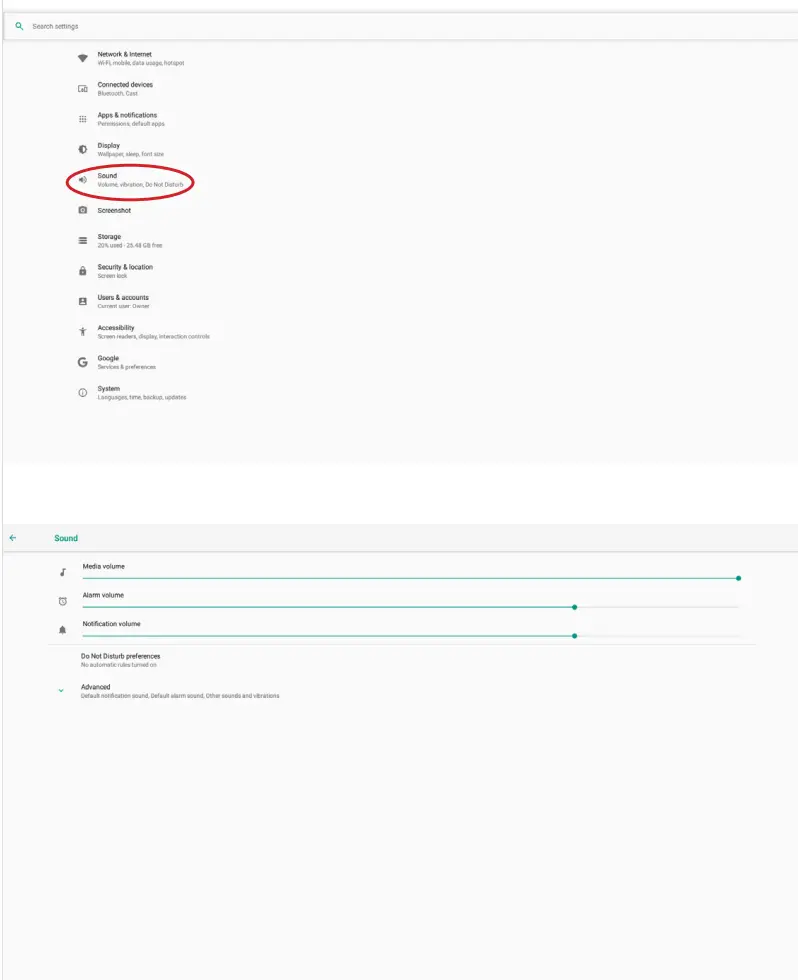
Task: Open Accessibility settings
Action: (x=153, y=332)
